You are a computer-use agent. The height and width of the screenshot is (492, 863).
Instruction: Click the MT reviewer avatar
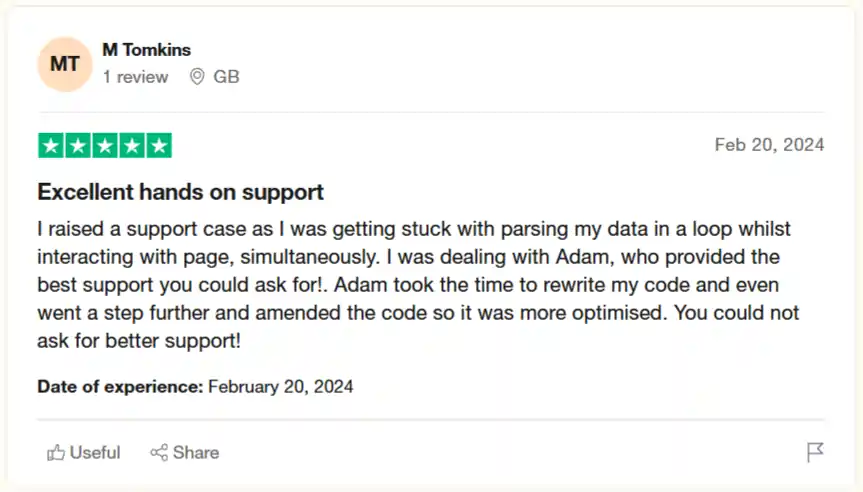click(x=65, y=65)
